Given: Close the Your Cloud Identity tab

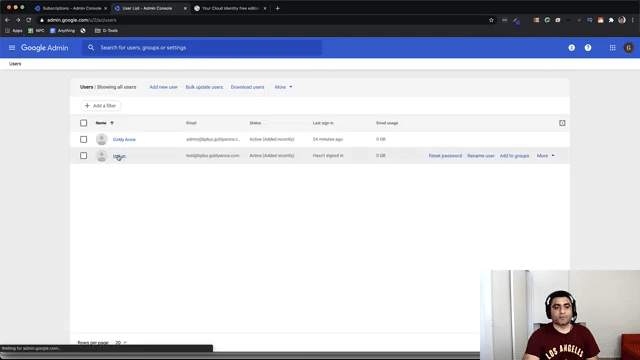Looking at the screenshot, I should pyautogui.click(x=264, y=8).
